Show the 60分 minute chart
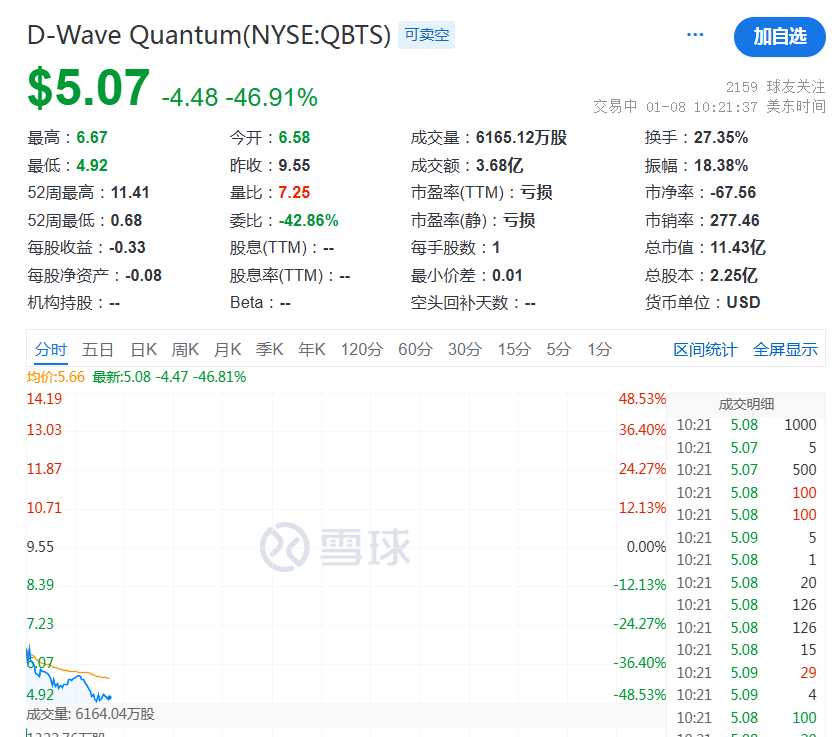The image size is (837, 737). click(415, 349)
